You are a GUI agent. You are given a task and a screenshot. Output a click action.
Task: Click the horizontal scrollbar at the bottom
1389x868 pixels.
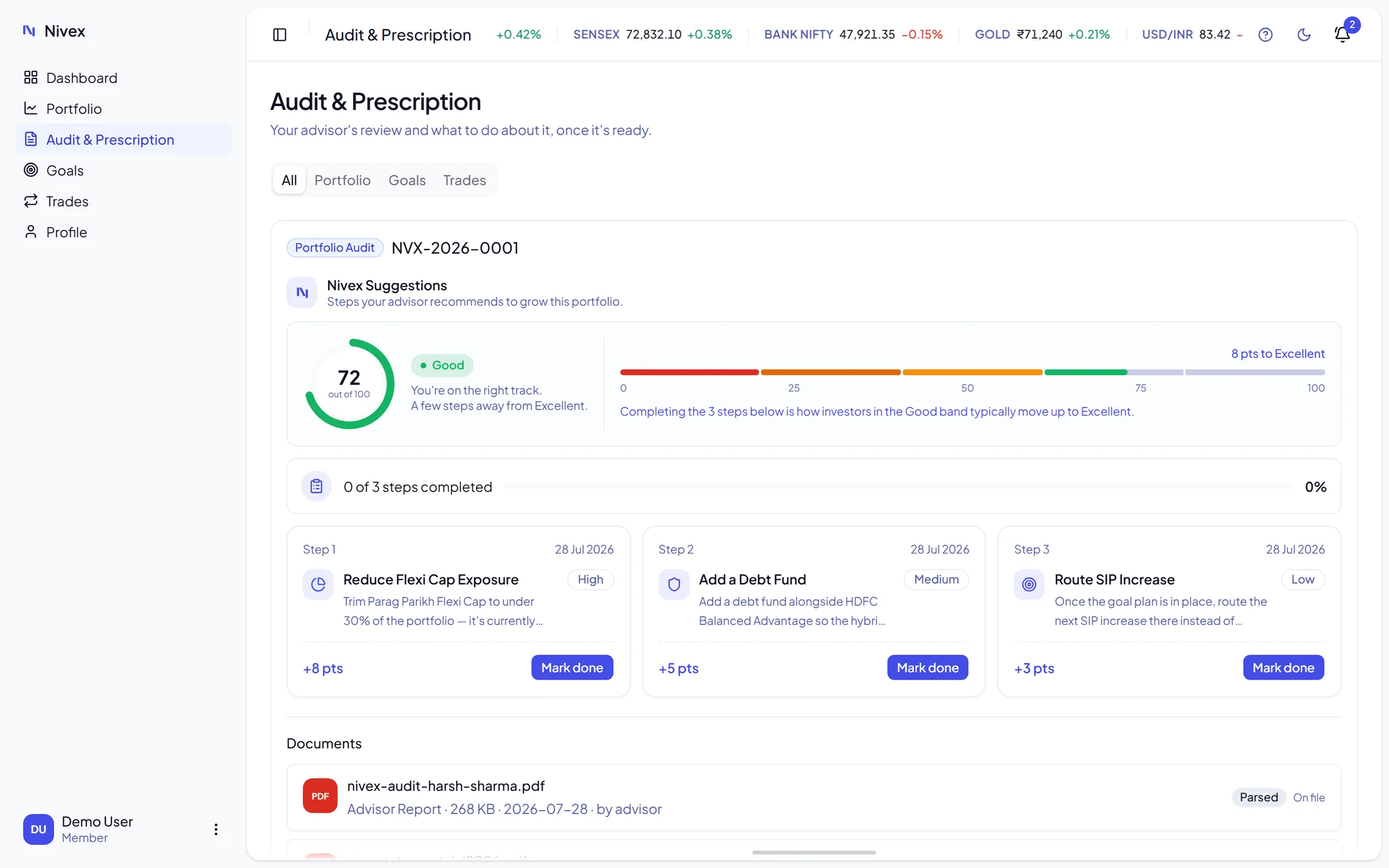[814, 853]
